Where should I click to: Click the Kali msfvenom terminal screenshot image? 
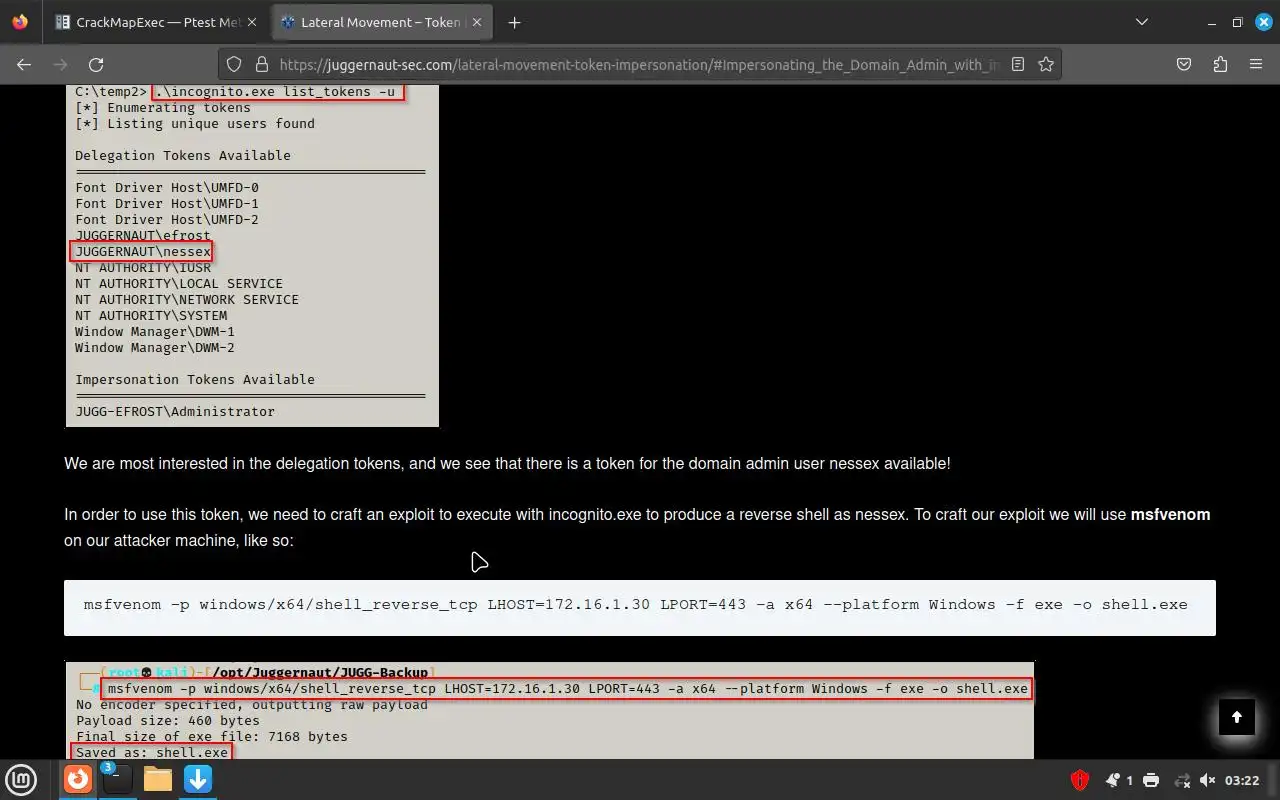click(549, 710)
